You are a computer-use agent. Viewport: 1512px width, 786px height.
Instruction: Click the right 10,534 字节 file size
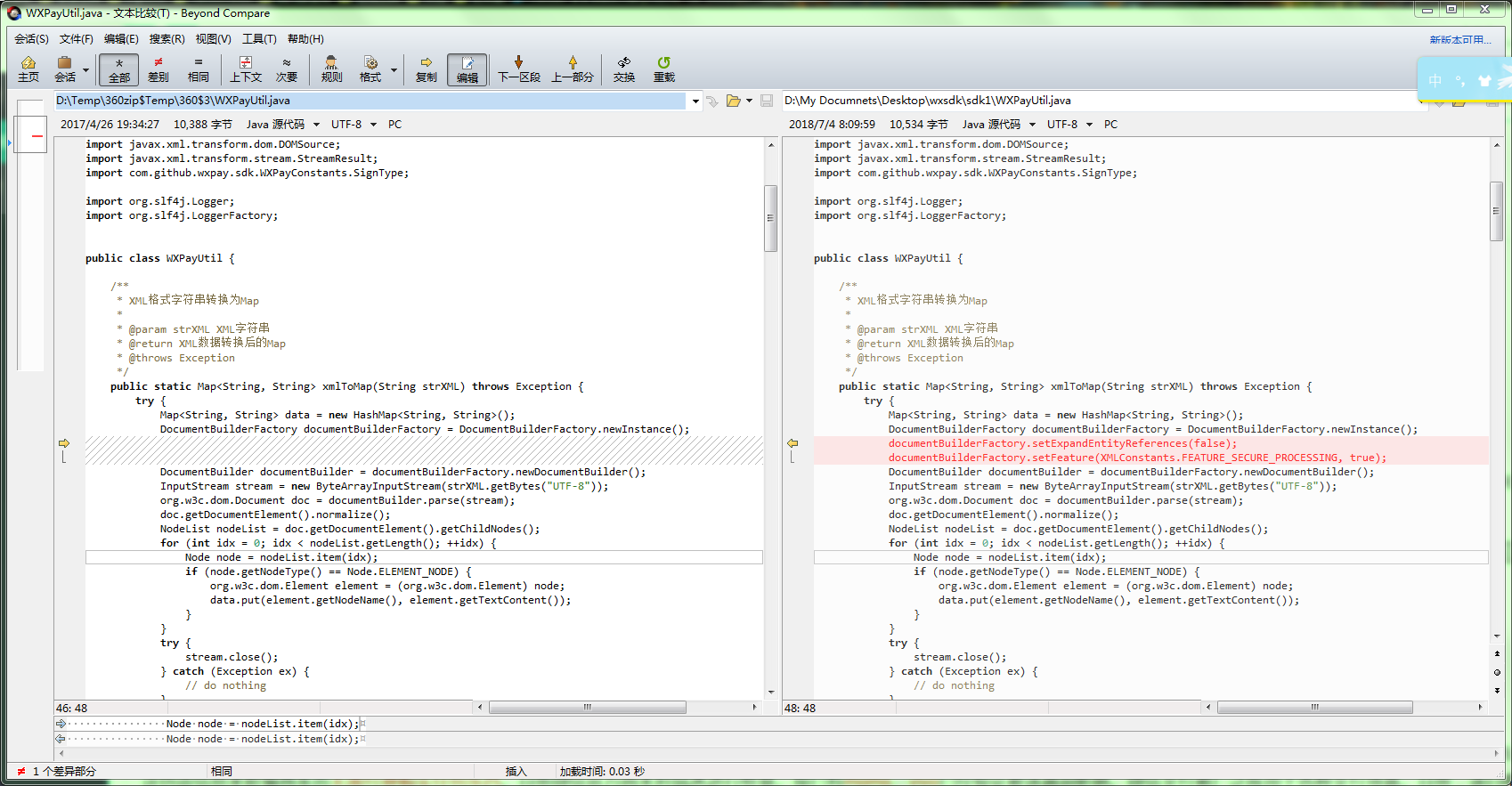918,125
